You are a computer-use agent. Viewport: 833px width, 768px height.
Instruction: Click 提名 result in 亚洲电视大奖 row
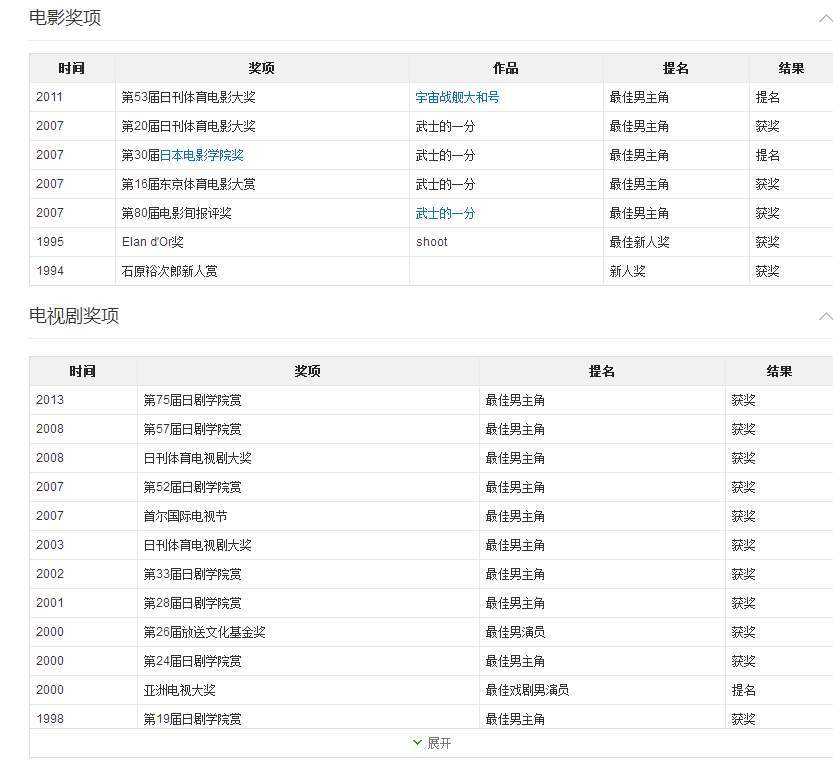coord(743,690)
